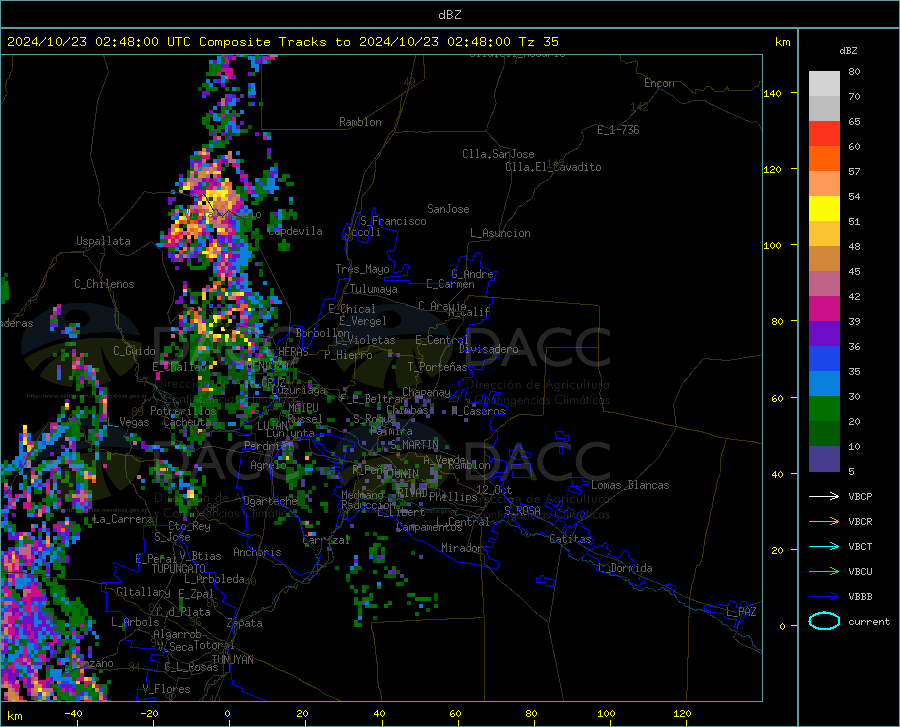This screenshot has height=727, width=900.
Task: Click the Tres_Mayo map label
Action: coord(362,269)
